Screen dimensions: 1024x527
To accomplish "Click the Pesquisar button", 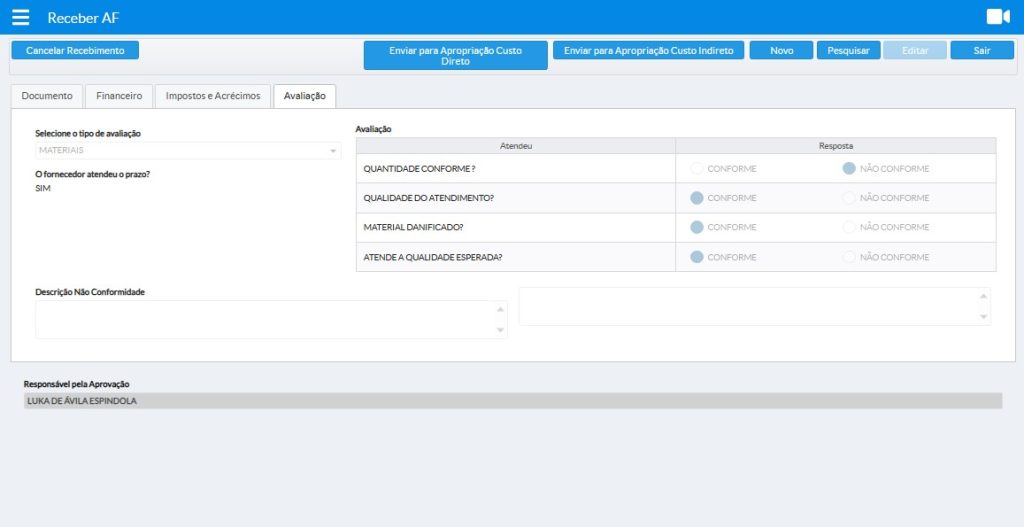I will (848, 50).
